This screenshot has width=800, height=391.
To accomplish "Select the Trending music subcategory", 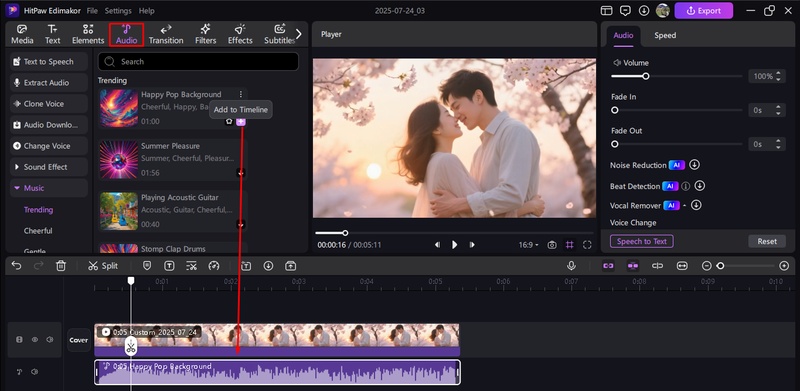I will click(x=38, y=210).
